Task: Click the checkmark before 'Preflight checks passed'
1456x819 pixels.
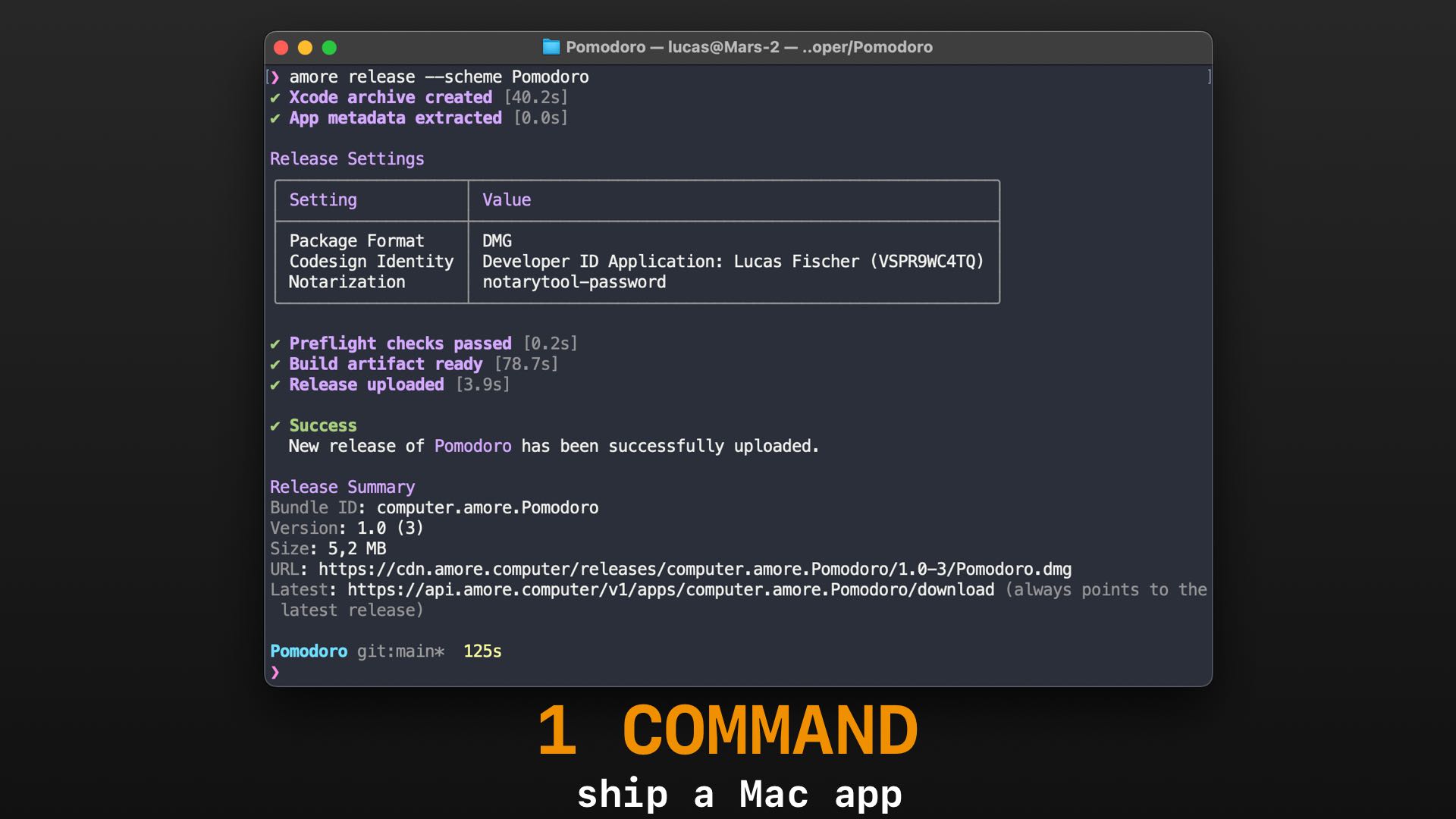Action: [x=275, y=344]
